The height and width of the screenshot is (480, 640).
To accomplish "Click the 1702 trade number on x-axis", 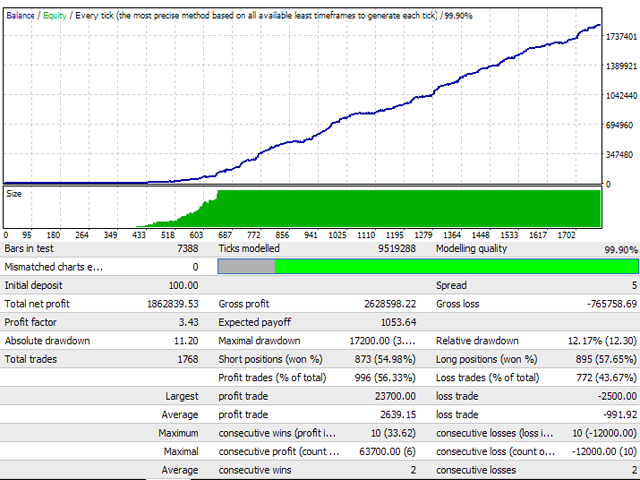I will click(567, 235).
